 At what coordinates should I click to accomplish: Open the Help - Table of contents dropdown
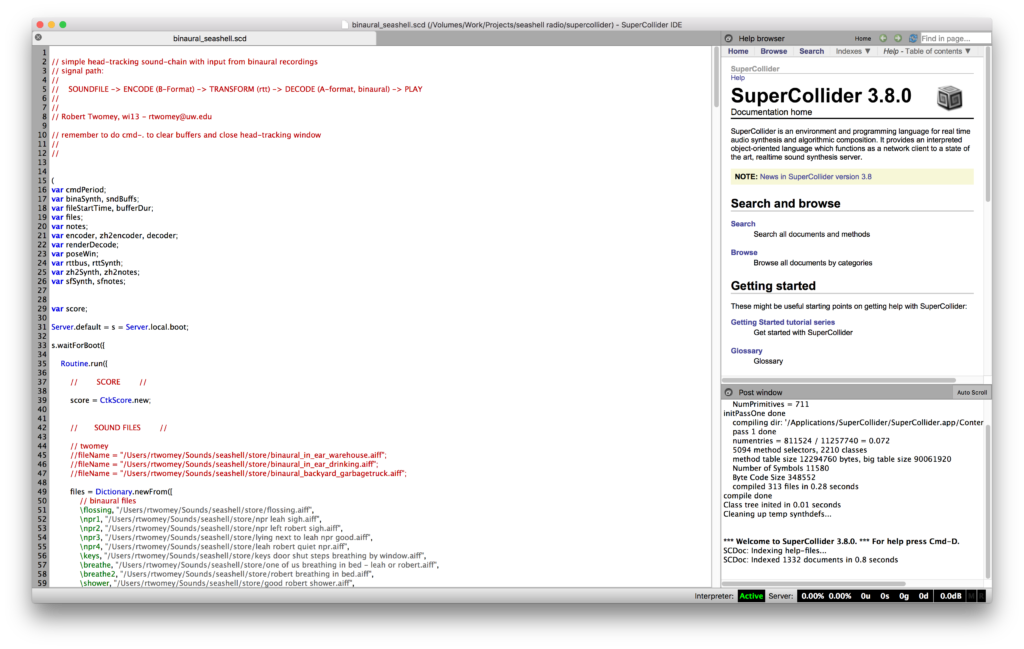927,51
